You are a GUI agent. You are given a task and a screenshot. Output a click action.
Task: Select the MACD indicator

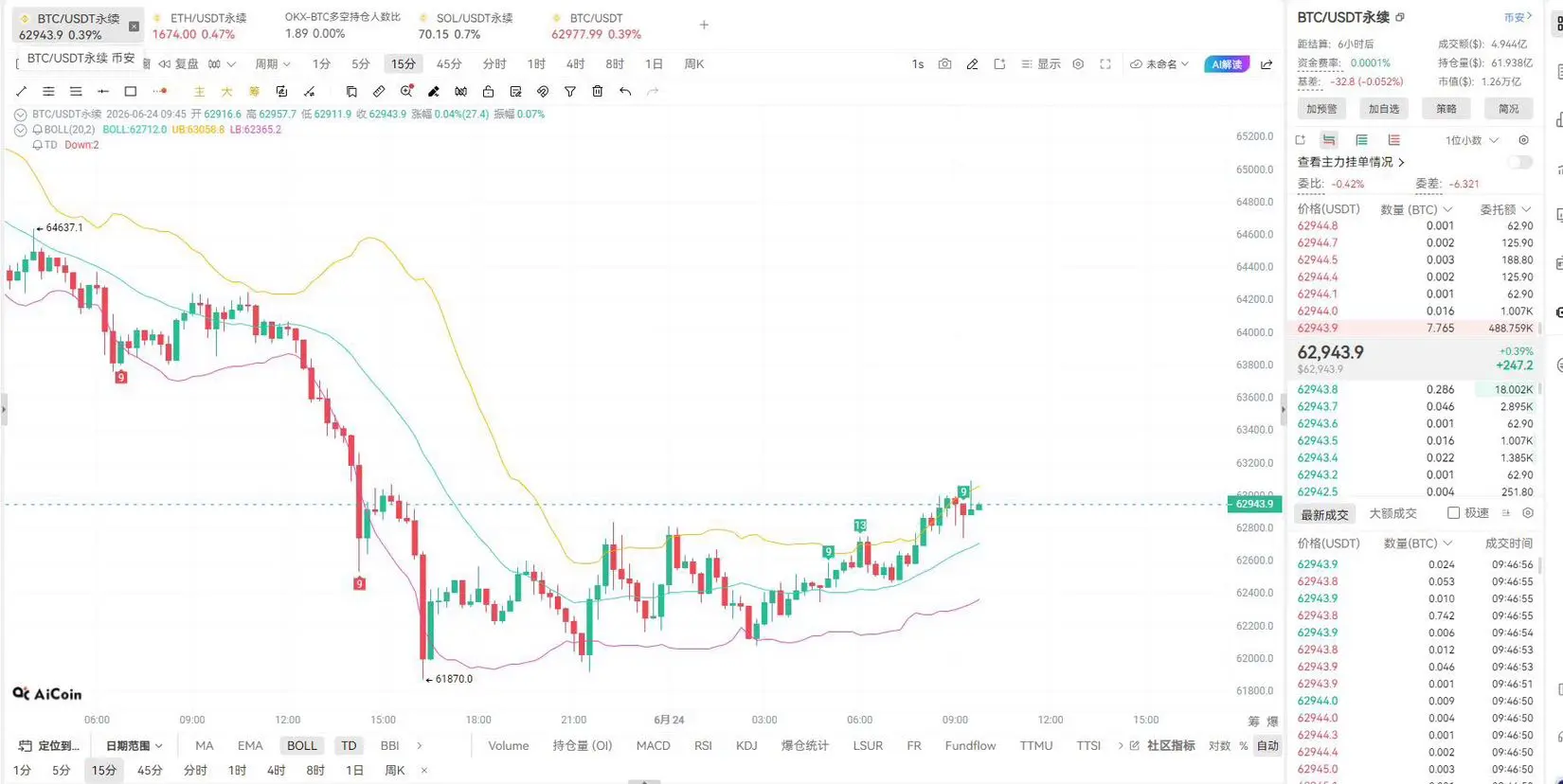[x=654, y=746]
